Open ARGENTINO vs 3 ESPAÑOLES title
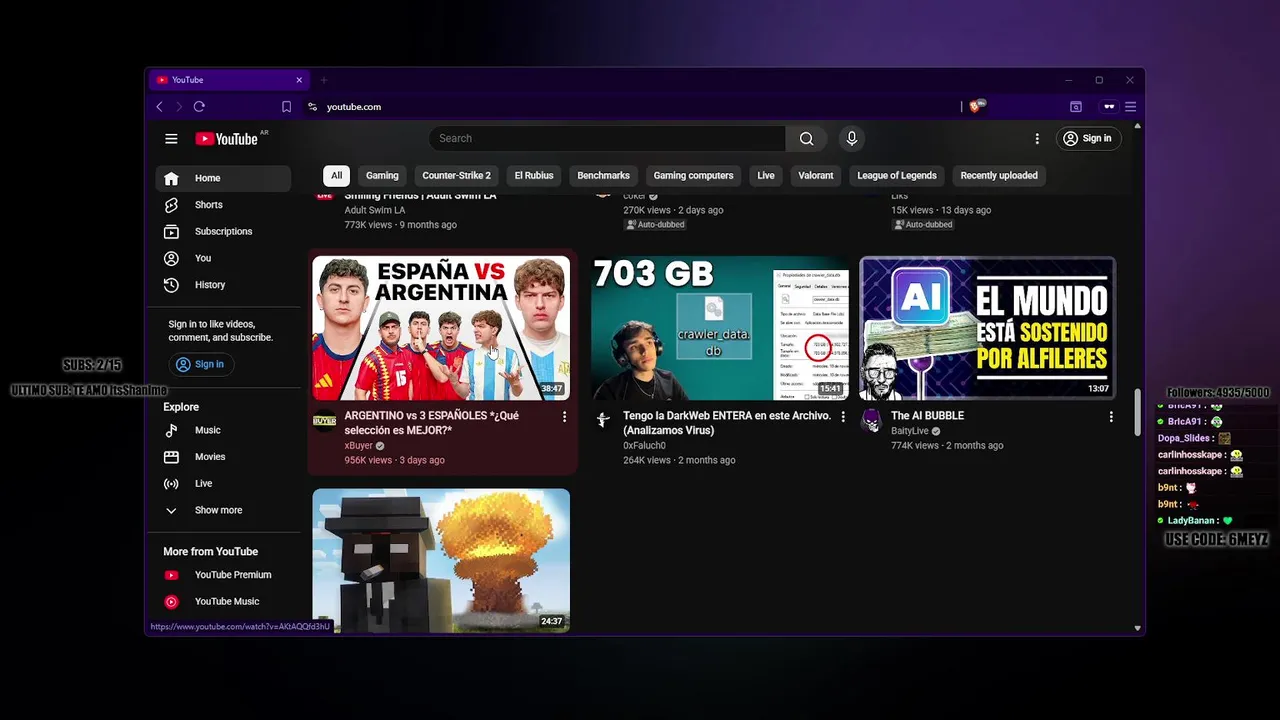This screenshot has height=720, width=1280. (432, 423)
